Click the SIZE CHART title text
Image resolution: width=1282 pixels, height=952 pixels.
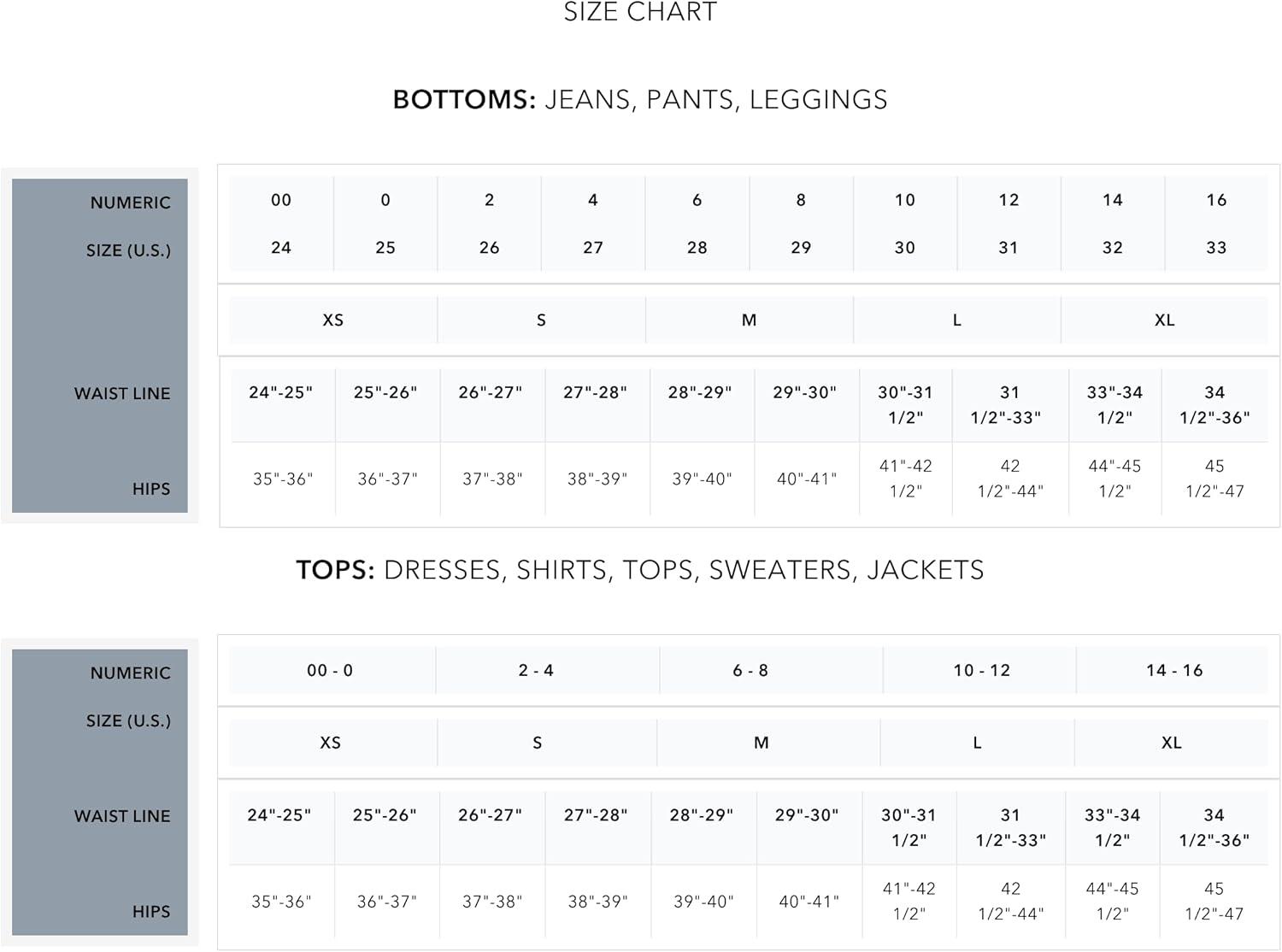(x=640, y=12)
